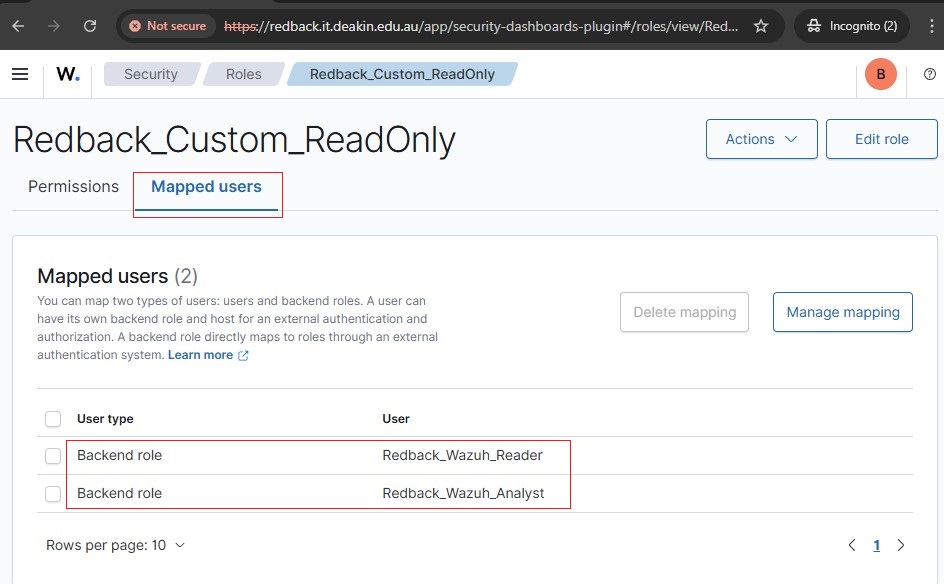Click the Delete mapping button
Image resolution: width=944 pixels, height=584 pixels.
click(x=685, y=312)
